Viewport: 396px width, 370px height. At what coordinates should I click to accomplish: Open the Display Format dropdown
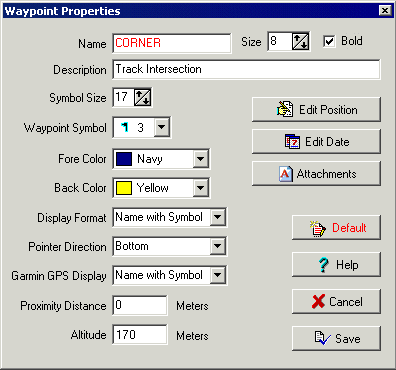pos(218,217)
